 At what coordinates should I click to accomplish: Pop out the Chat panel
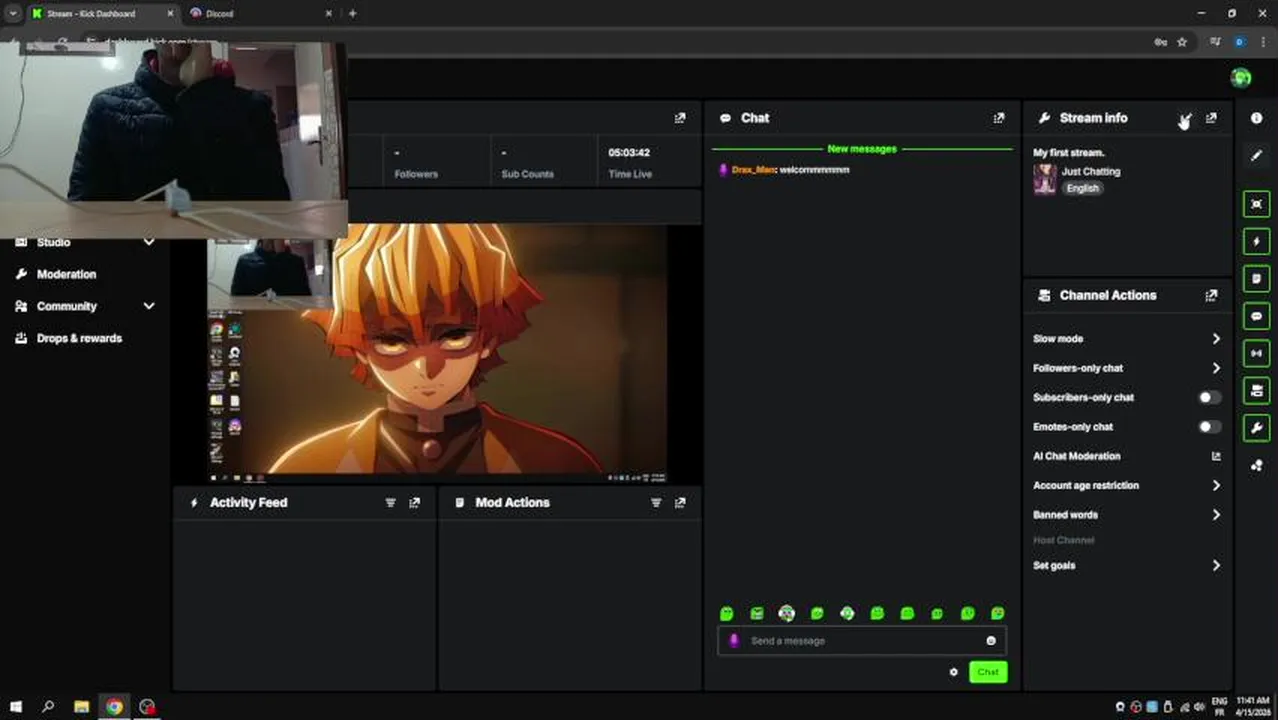[998, 118]
